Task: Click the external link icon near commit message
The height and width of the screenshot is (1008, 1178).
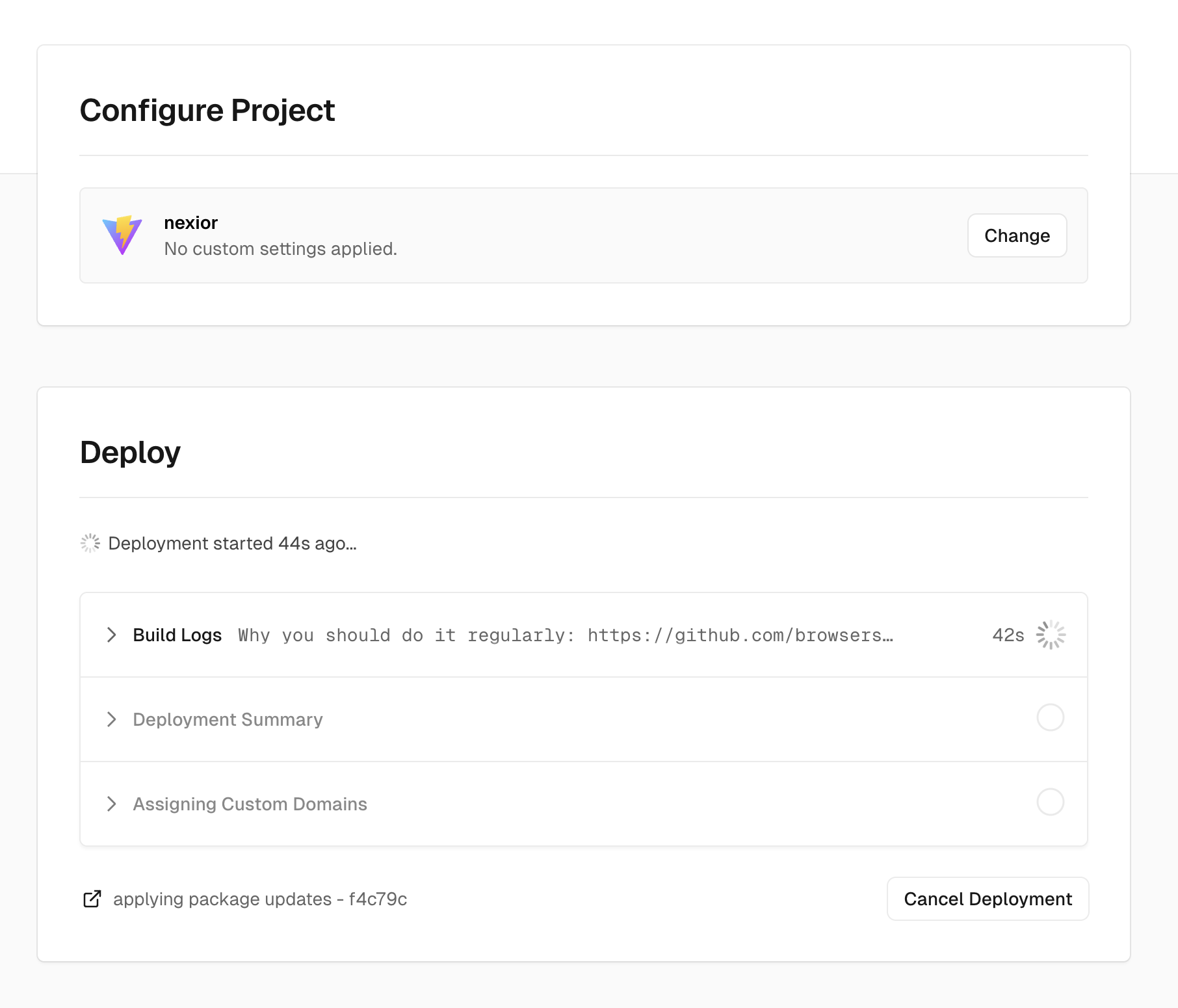Action: tap(92, 899)
